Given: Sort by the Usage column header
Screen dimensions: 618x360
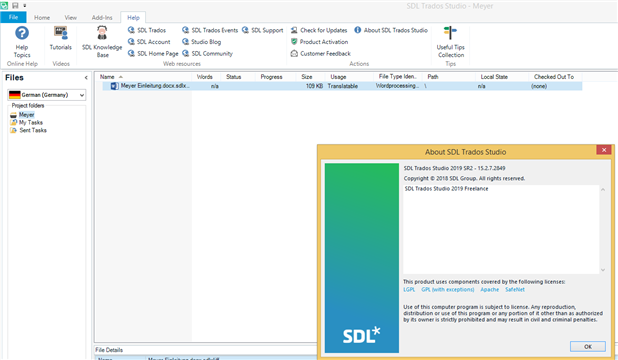Looking at the screenshot, I should 349,77.
